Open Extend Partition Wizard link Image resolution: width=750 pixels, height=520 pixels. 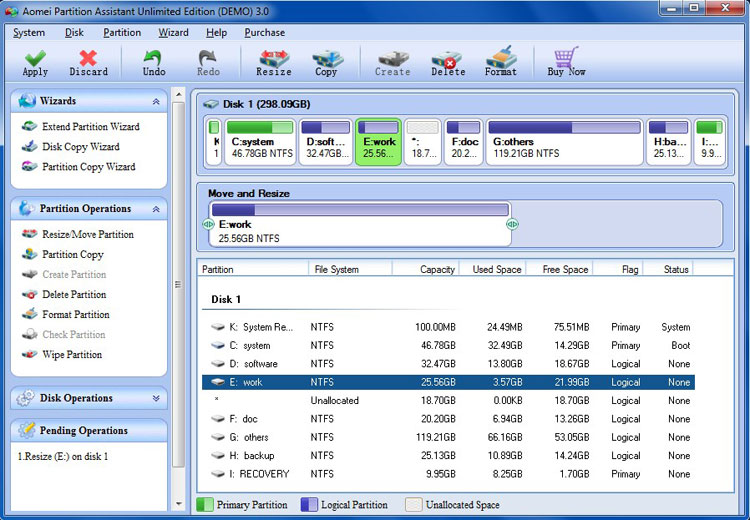pyautogui.click(x=90, y=127)
